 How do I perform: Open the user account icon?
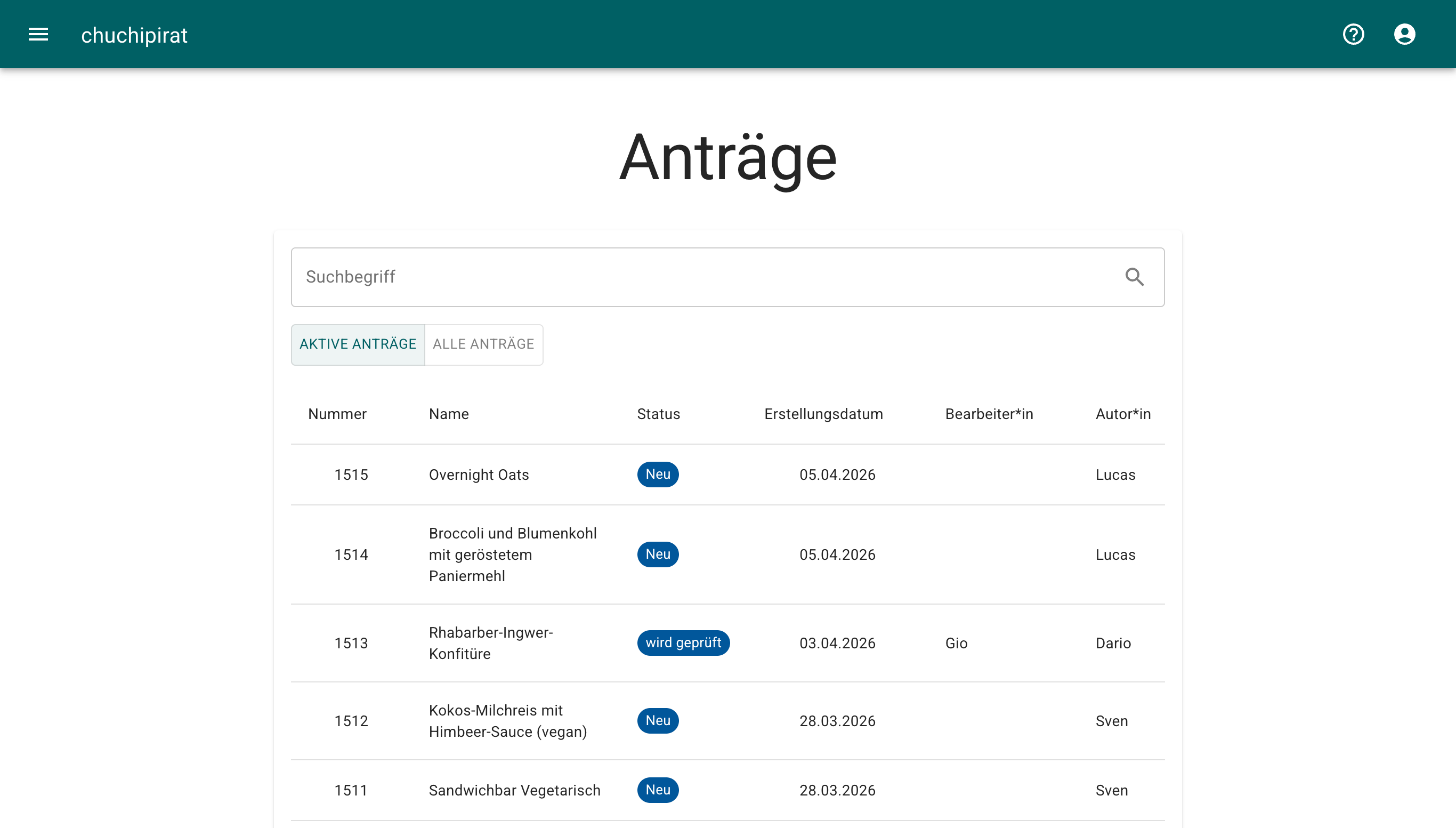click(1404, 35)
